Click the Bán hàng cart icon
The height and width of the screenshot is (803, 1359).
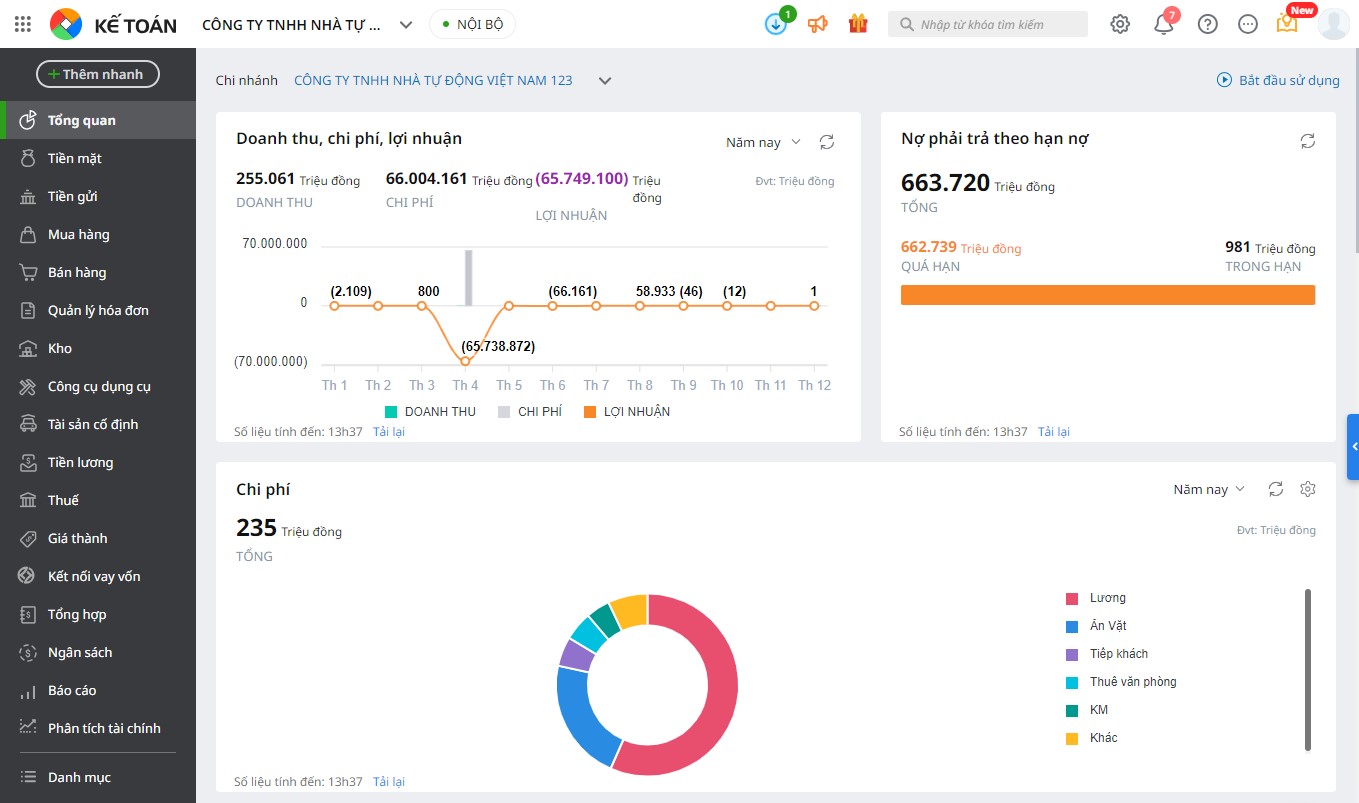(x=28, y=272)
